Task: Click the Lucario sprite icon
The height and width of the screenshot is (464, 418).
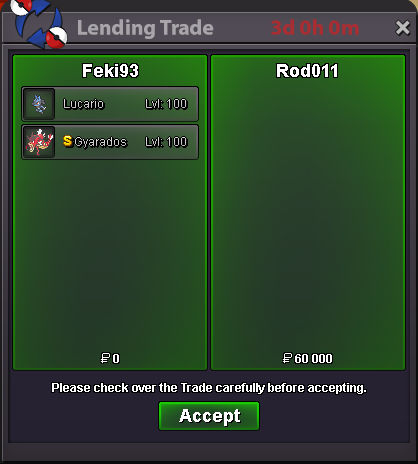Action: [39, 104]
